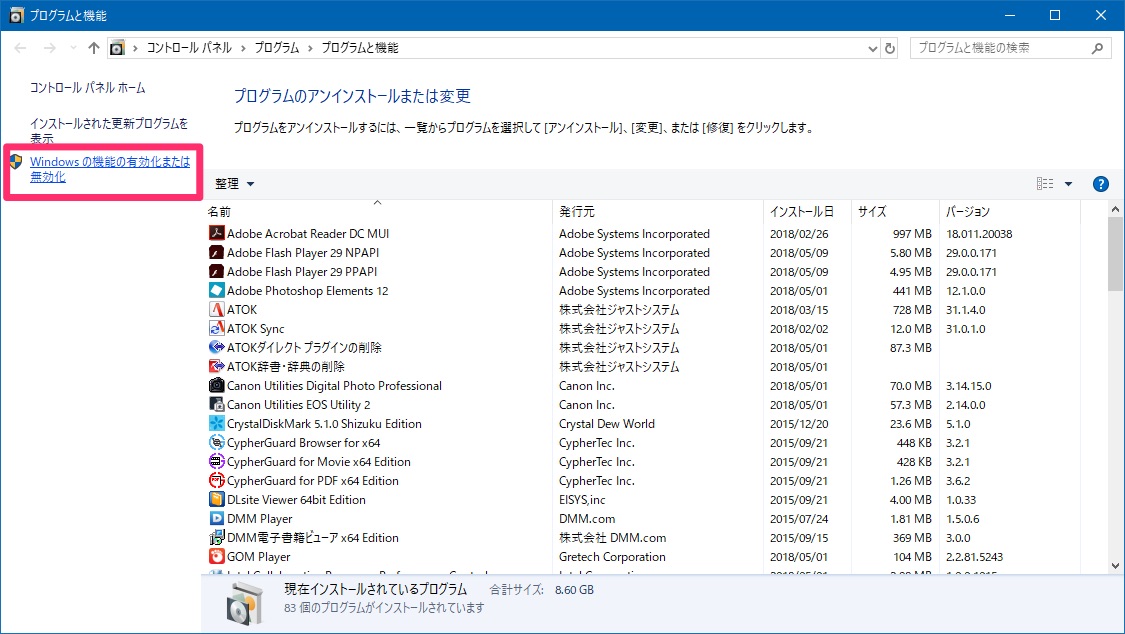This screenshot has width=1125, height=634.
Task: Click the DMM Player icon
Action: pyautogui.click(x=216, y=519)
